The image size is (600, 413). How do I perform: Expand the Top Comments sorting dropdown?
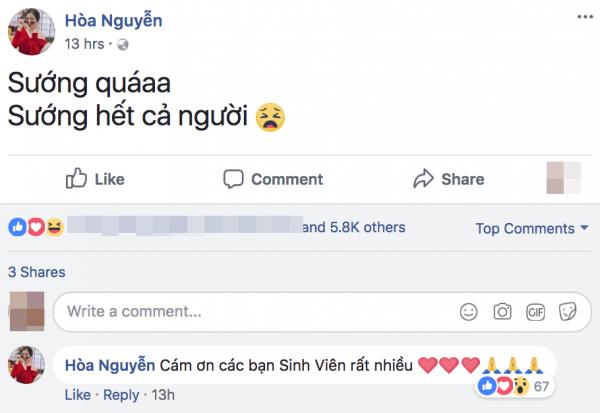click(532, 229)
